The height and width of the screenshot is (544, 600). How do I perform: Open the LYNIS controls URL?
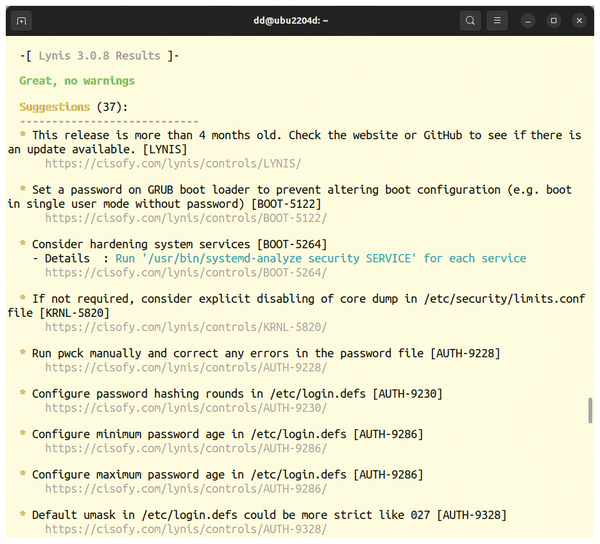click(173, 164)
